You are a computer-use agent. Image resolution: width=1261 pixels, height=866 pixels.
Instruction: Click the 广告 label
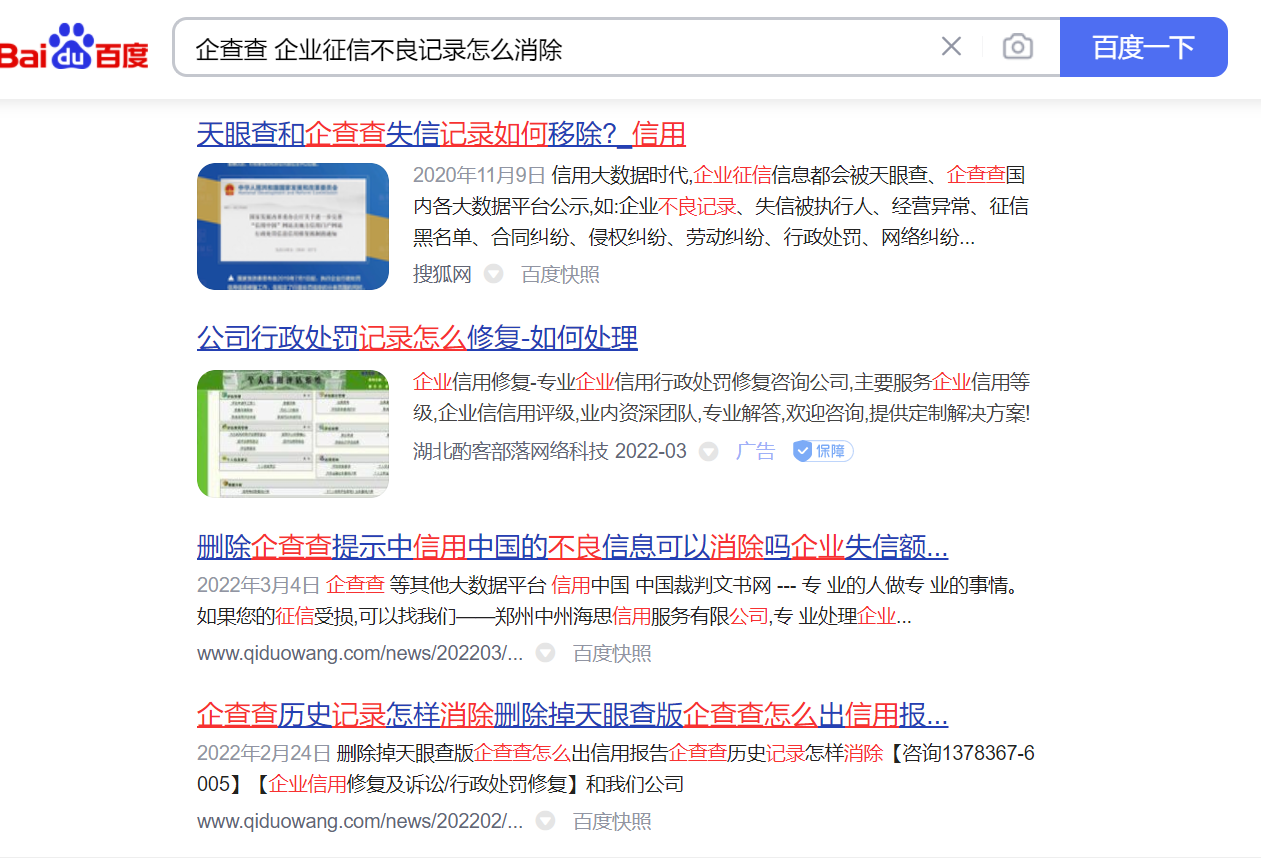coord(755,451)
